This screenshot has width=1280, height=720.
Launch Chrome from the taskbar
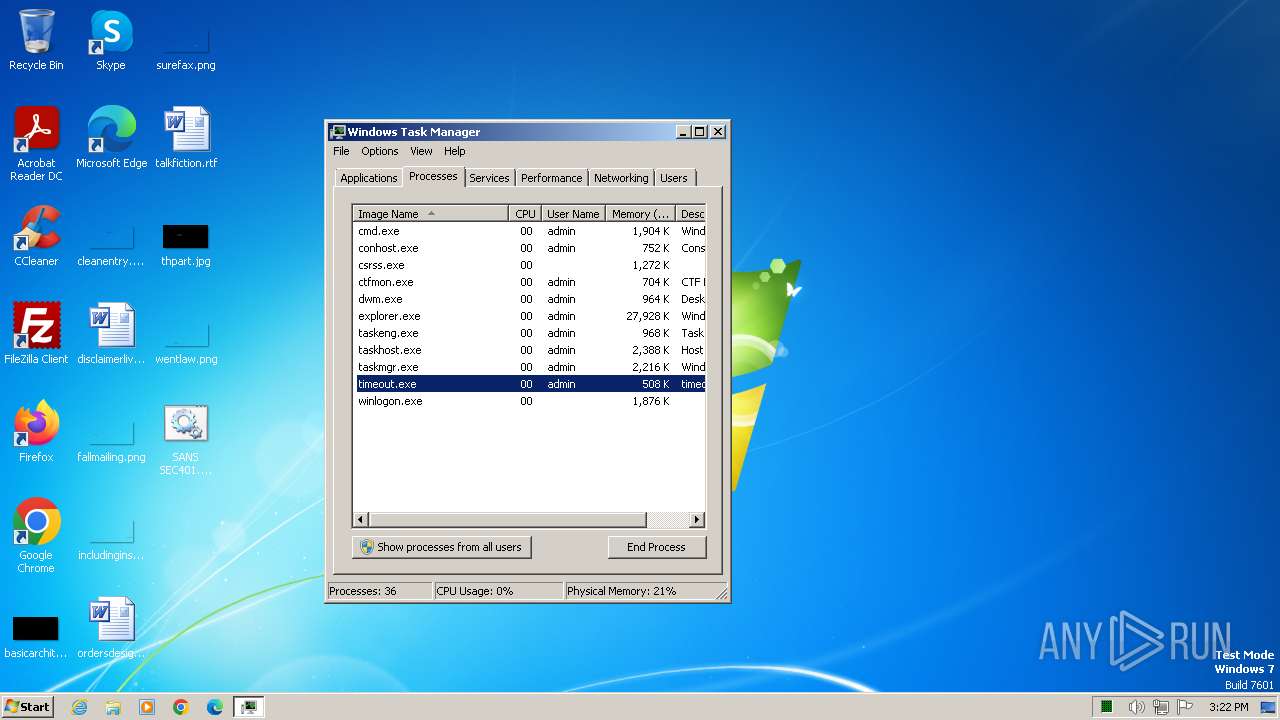tap(181, 707)
